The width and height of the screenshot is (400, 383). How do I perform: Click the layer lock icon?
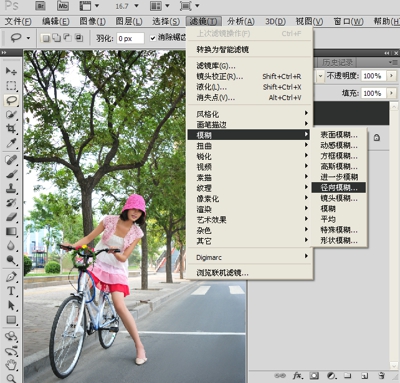point(377,137)
